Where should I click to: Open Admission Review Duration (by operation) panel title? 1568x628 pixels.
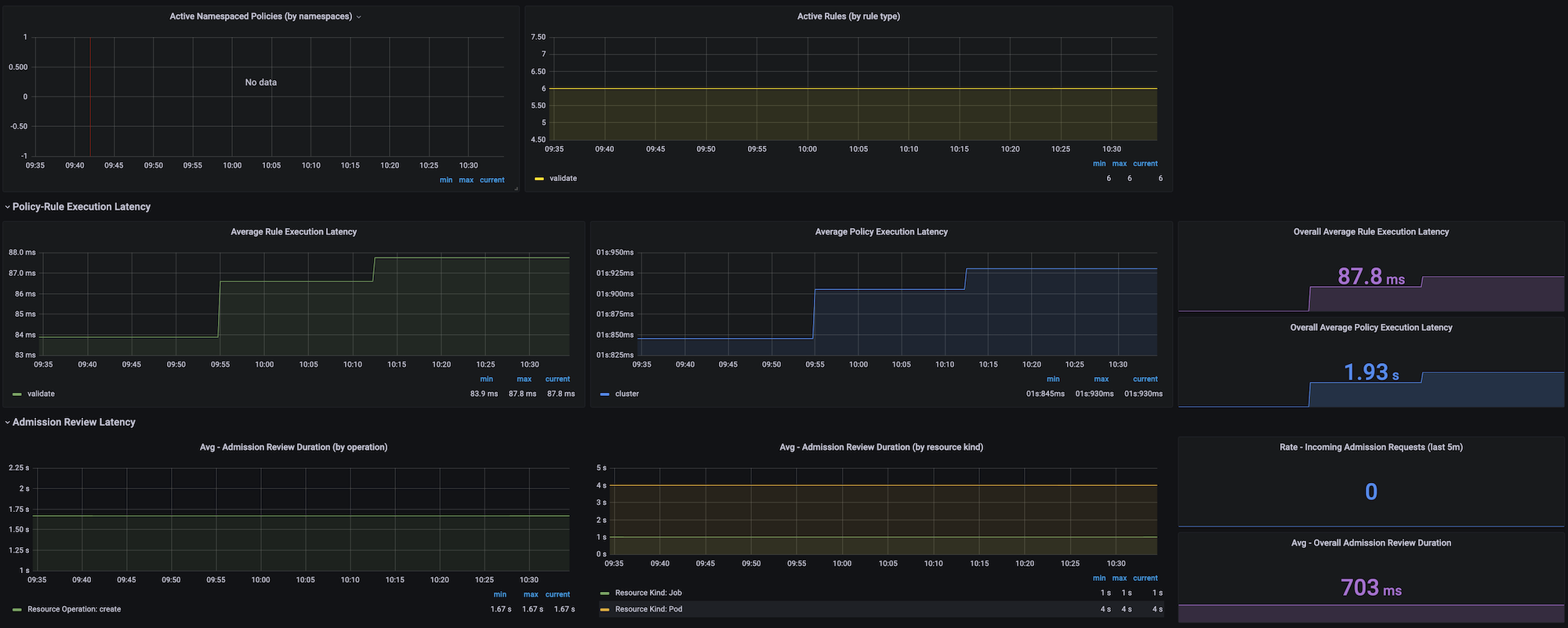tap(294, 448)
